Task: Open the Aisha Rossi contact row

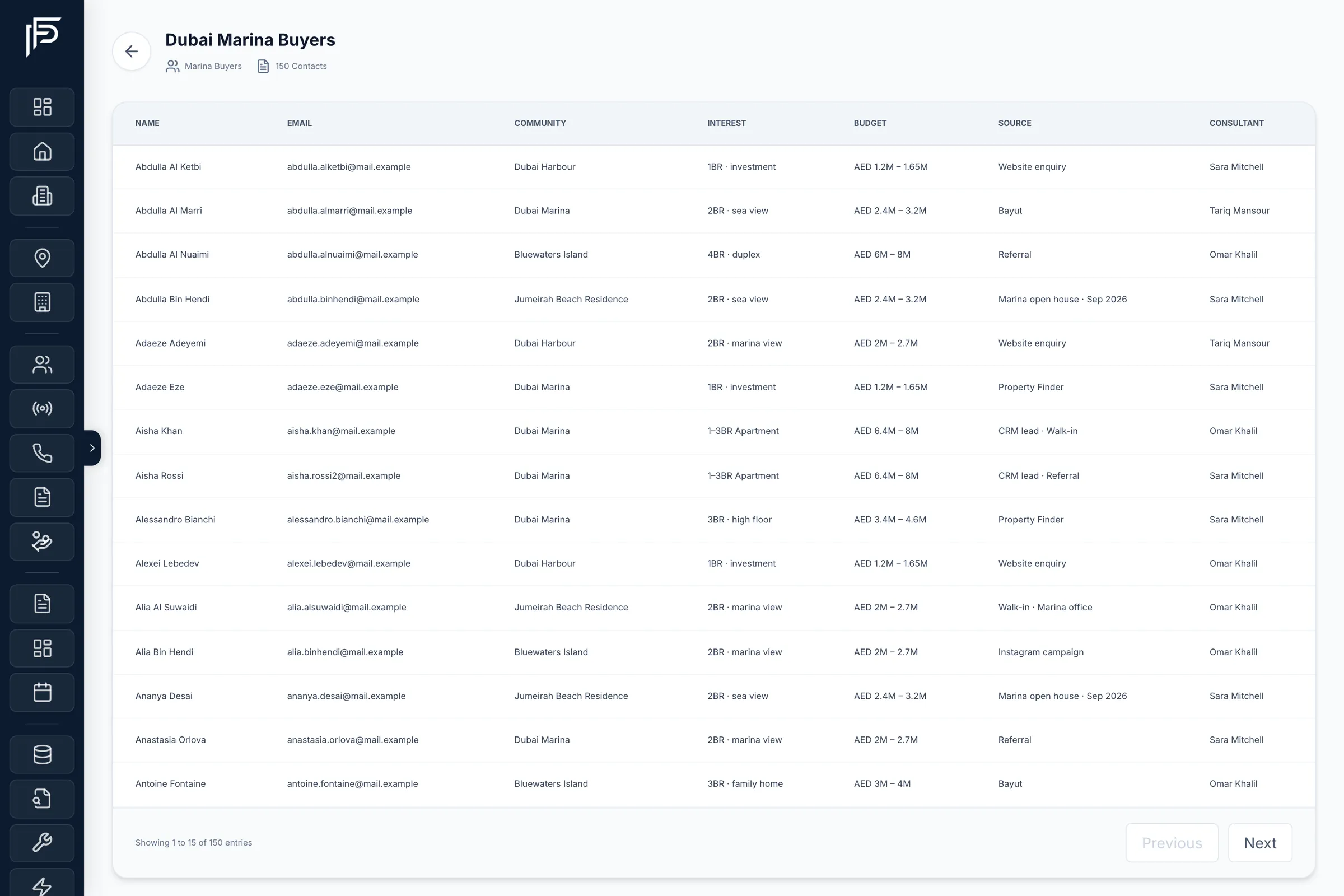Action: click(713, 475)
